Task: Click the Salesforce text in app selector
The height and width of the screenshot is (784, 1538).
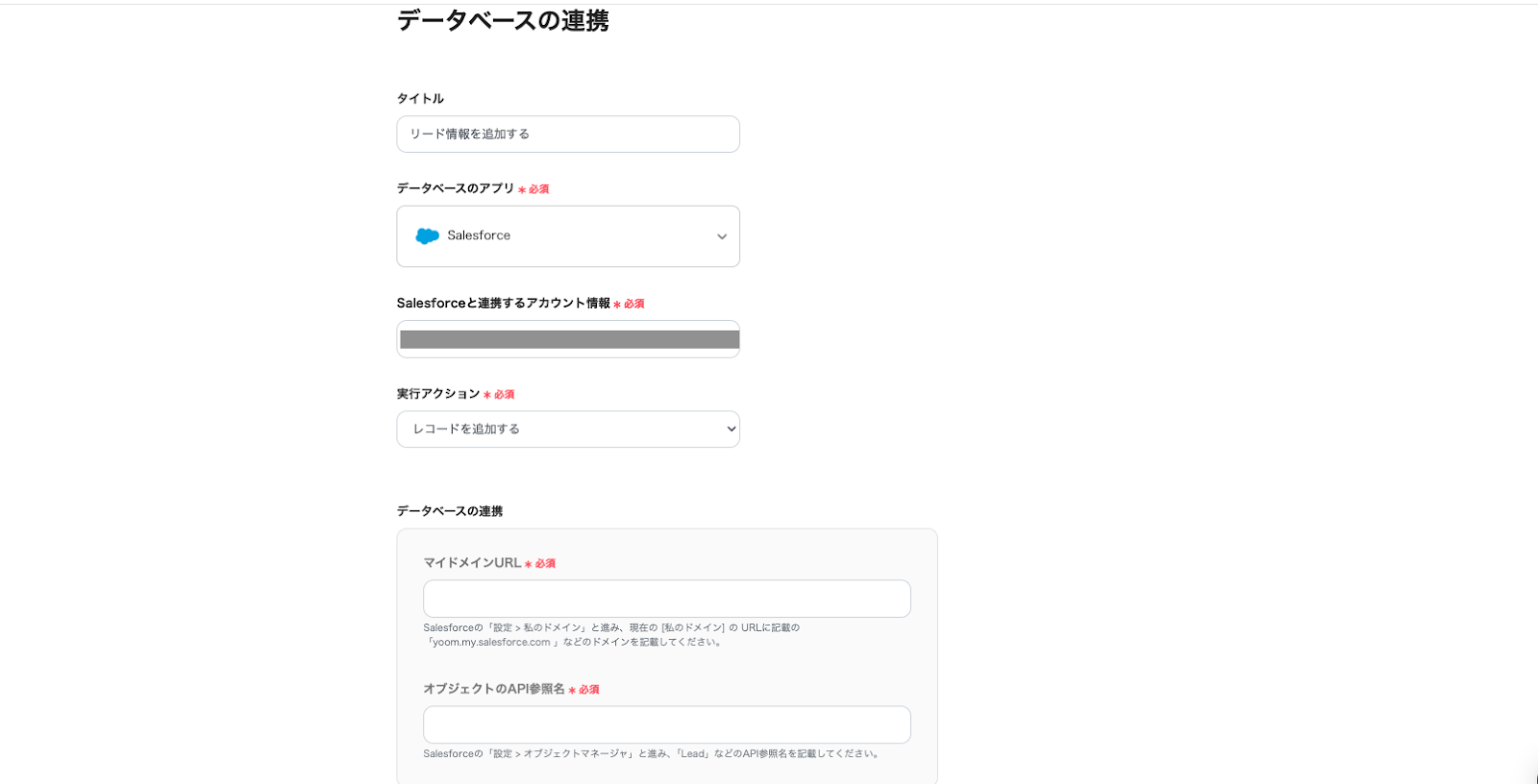Action: (x=479, y=235)
